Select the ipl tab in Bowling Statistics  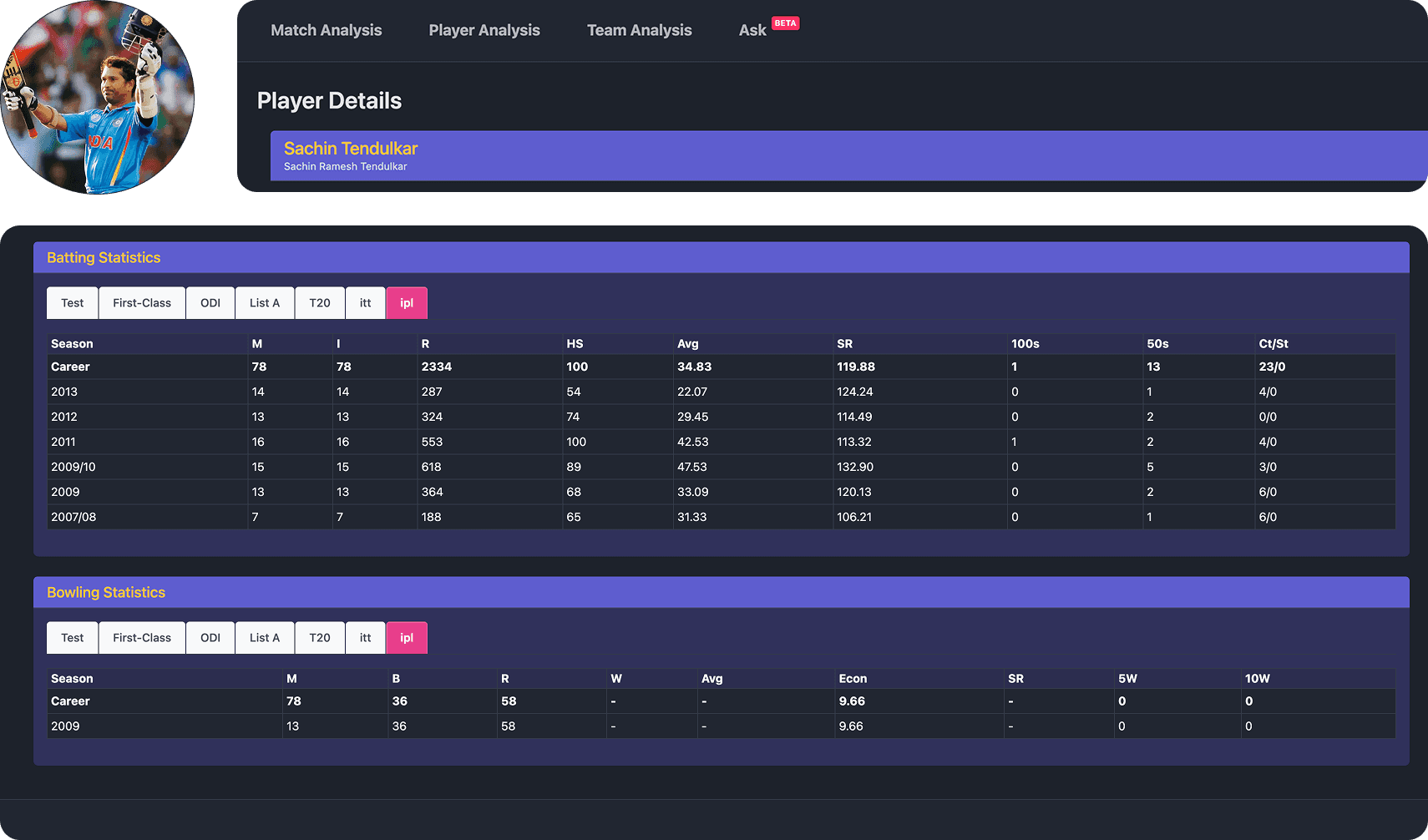(407, 638)
